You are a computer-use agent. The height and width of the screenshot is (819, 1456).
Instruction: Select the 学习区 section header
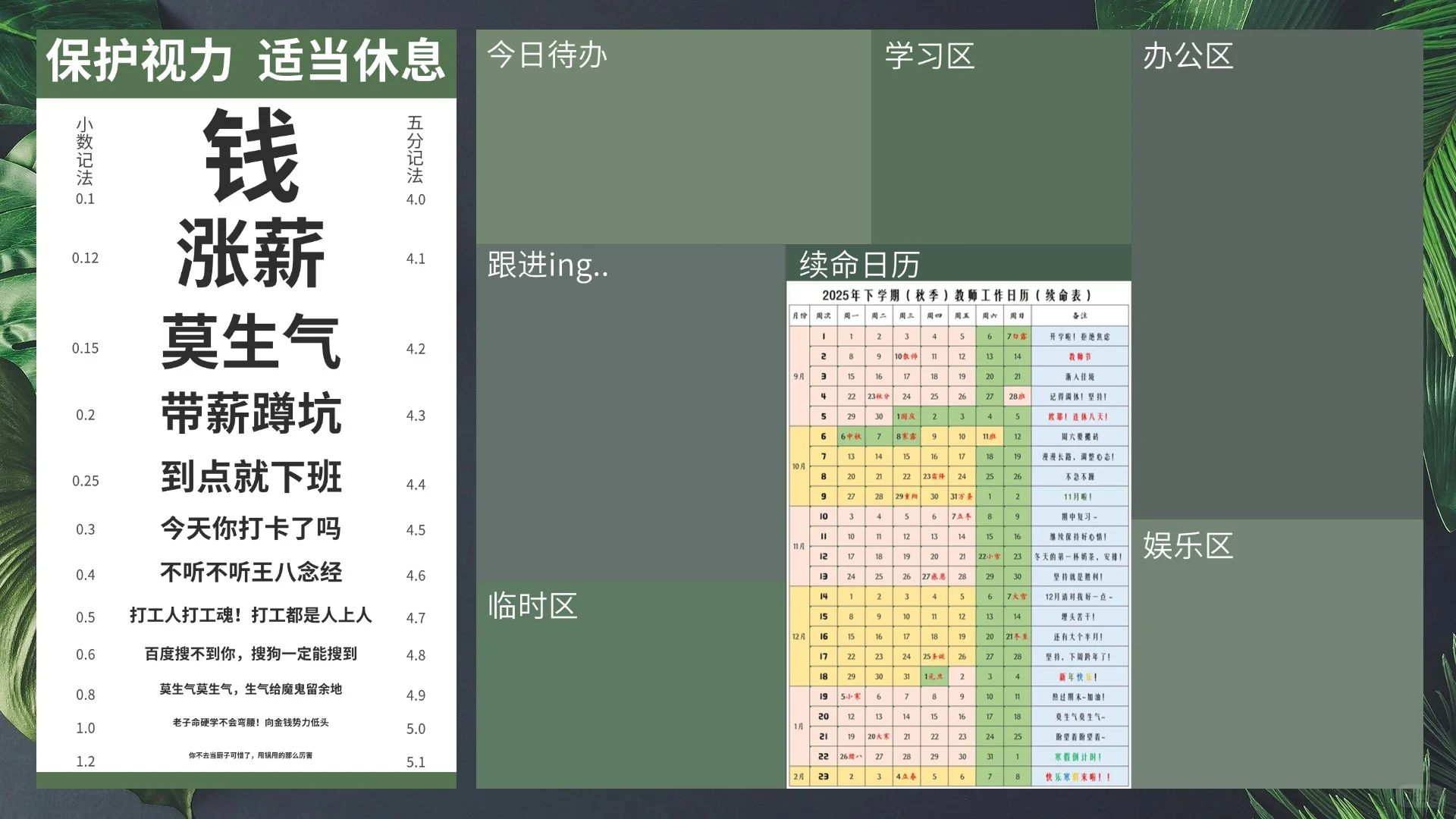[930, 57]
